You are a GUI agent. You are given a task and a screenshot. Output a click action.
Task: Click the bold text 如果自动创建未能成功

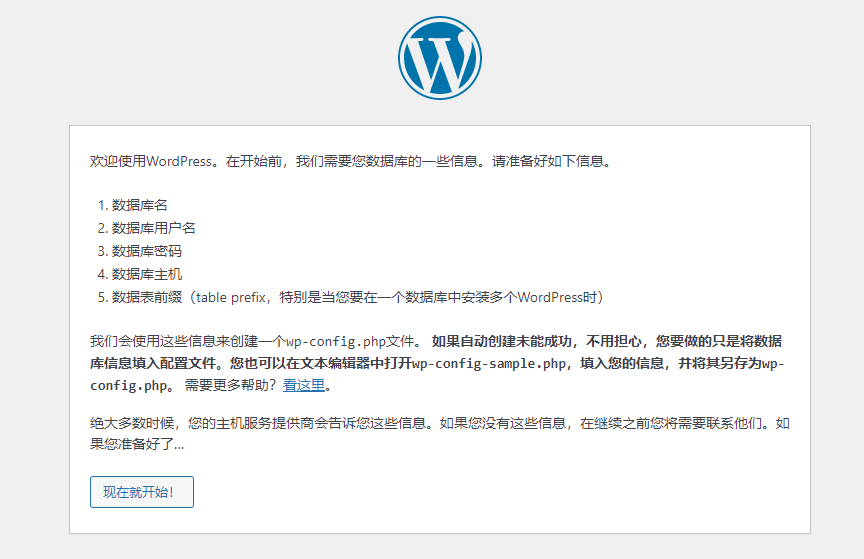click(x=501, y=341)
